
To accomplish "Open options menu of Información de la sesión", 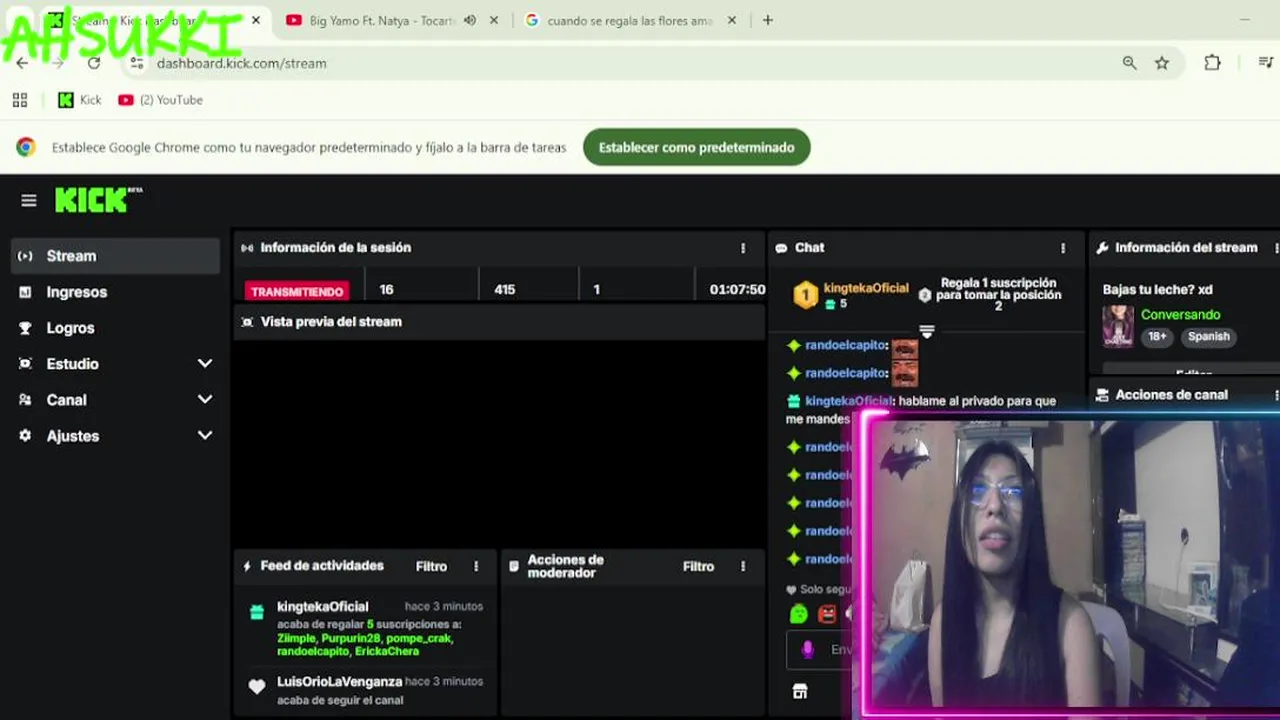I will 743,248.
